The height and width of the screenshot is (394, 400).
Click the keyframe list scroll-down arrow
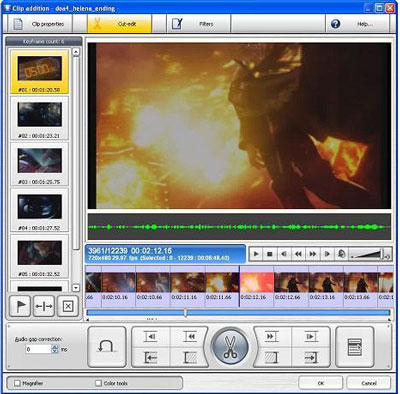point(76,287)
